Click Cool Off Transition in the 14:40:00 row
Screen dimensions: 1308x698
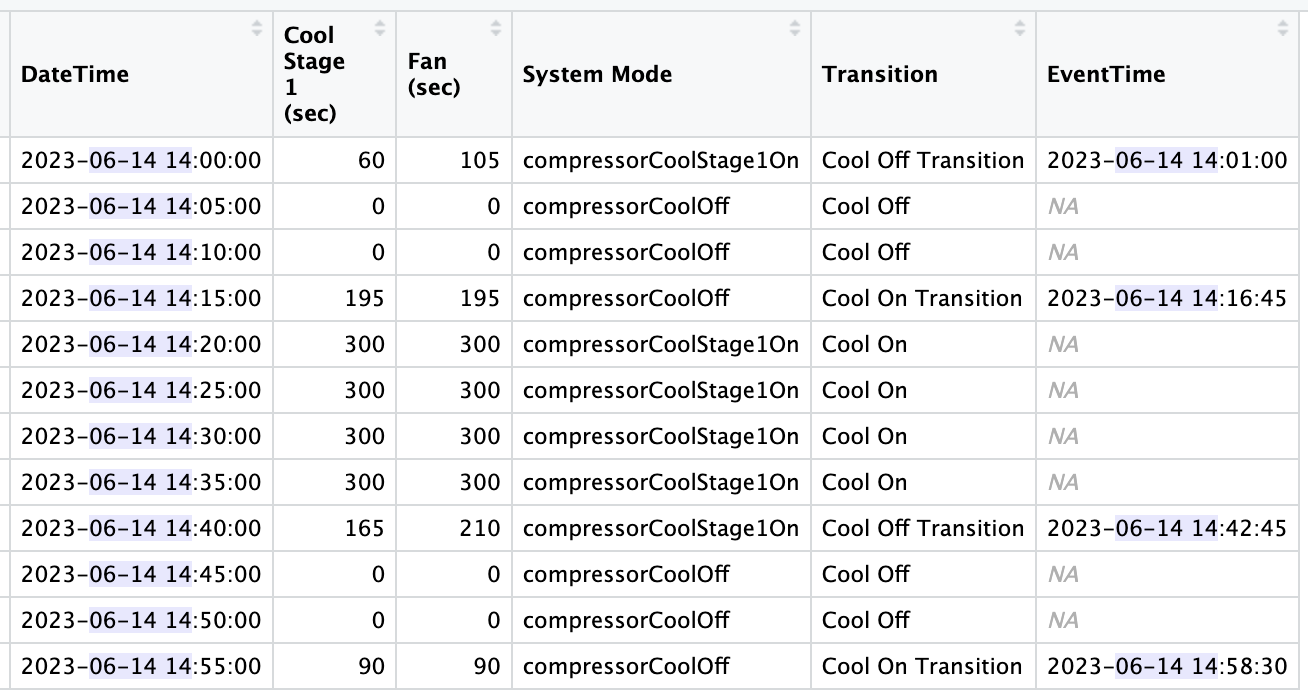tap(923, 528)
